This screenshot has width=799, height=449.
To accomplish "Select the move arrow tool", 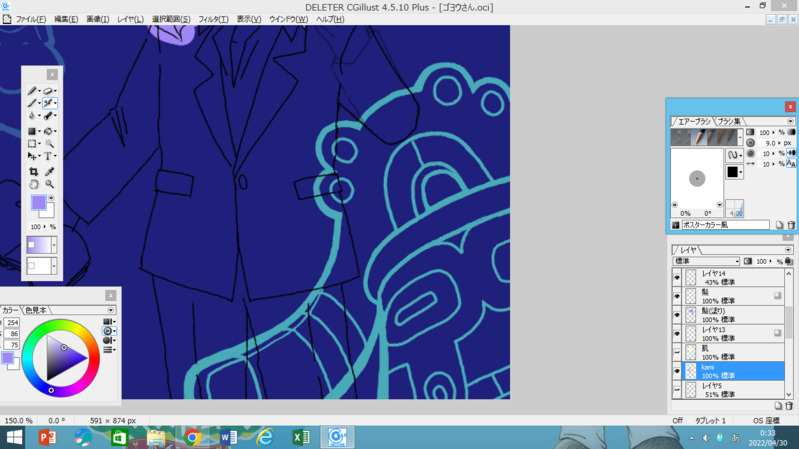I will [32, 156].
